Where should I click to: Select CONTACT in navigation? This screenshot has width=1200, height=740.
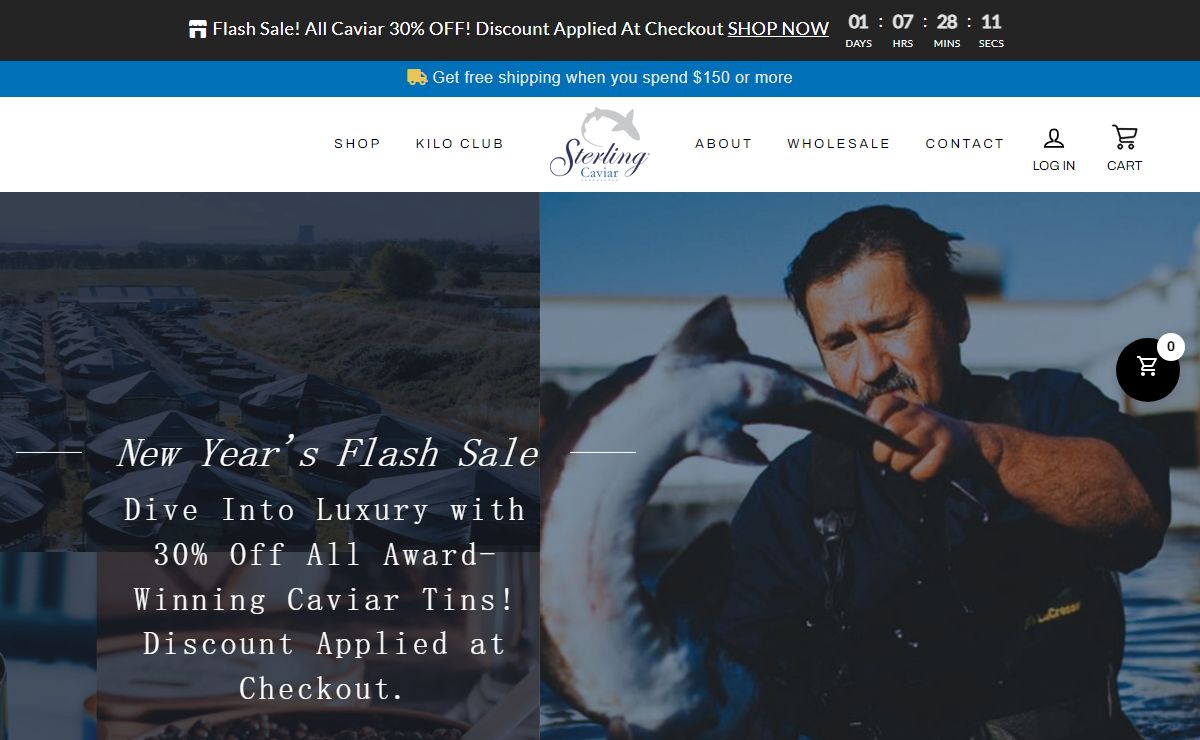(965, 144)
